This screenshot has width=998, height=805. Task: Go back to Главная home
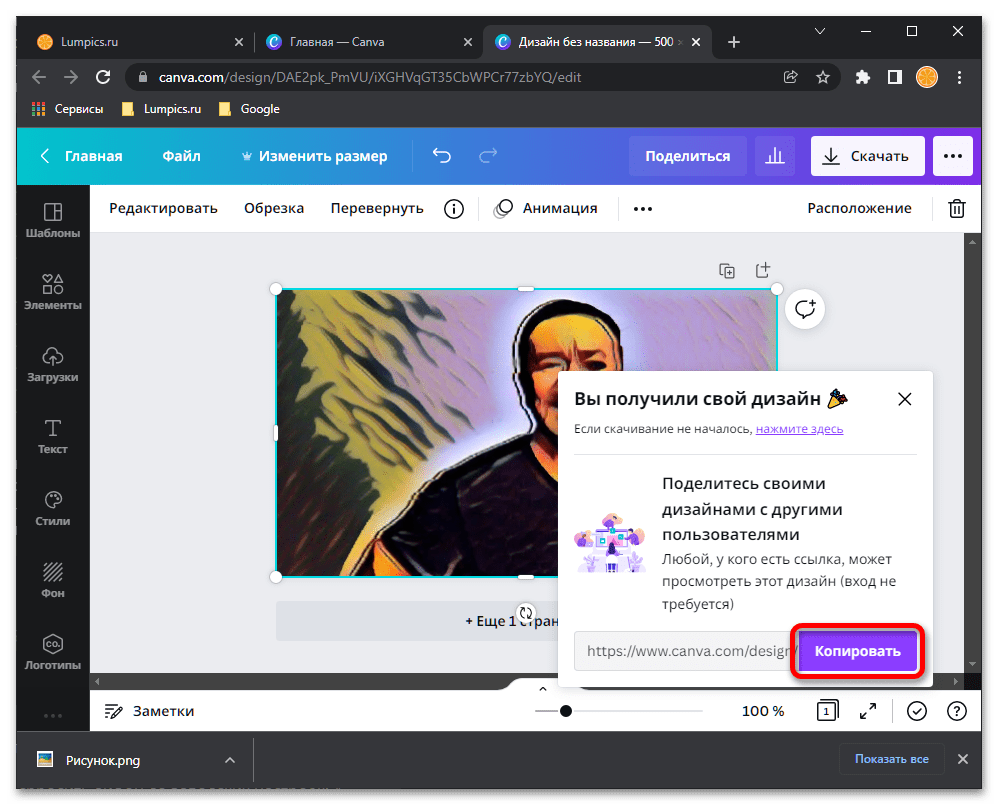pyautogui.click(x=81, y=156)
